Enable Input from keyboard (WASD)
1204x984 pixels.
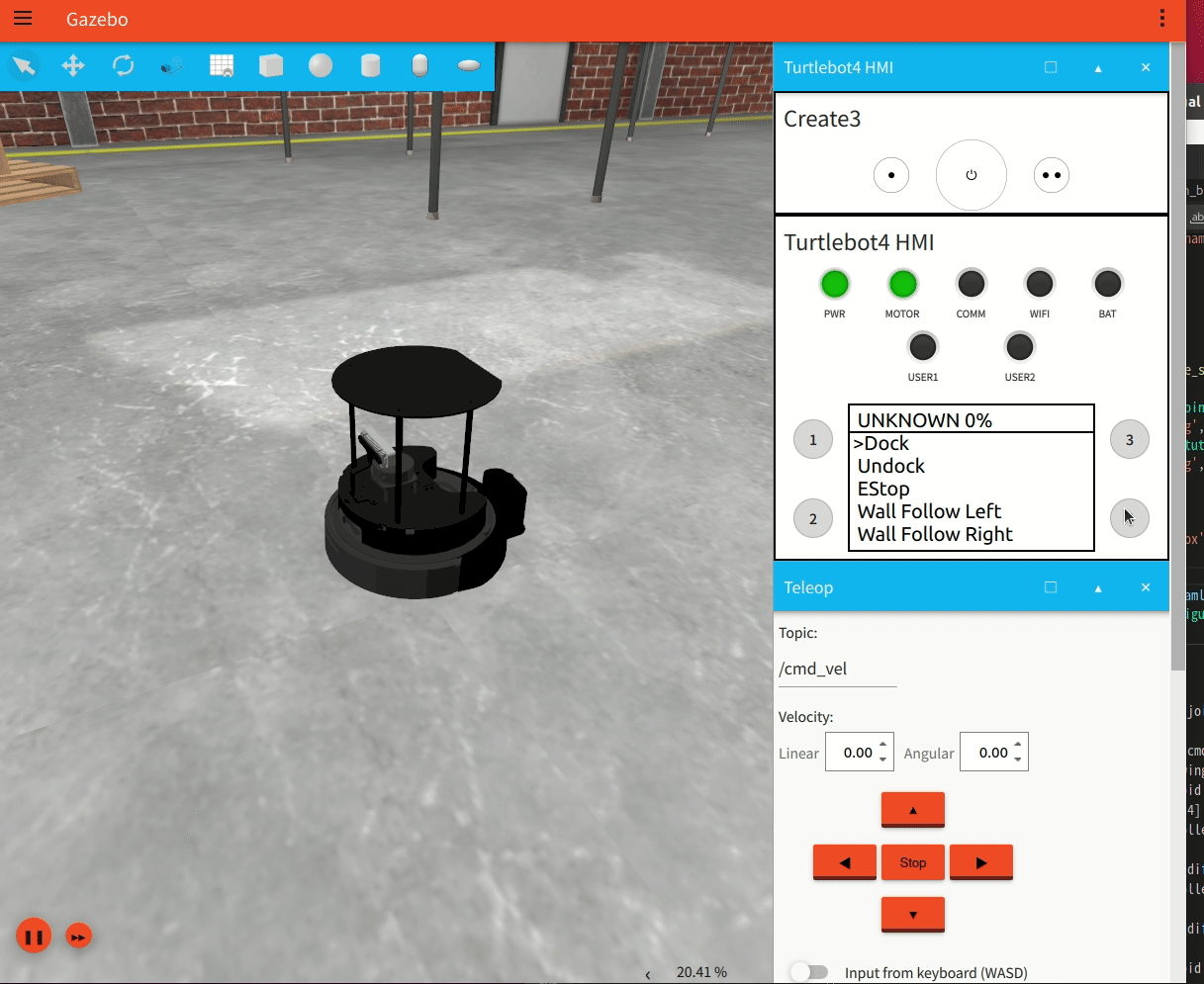[809, 971]
